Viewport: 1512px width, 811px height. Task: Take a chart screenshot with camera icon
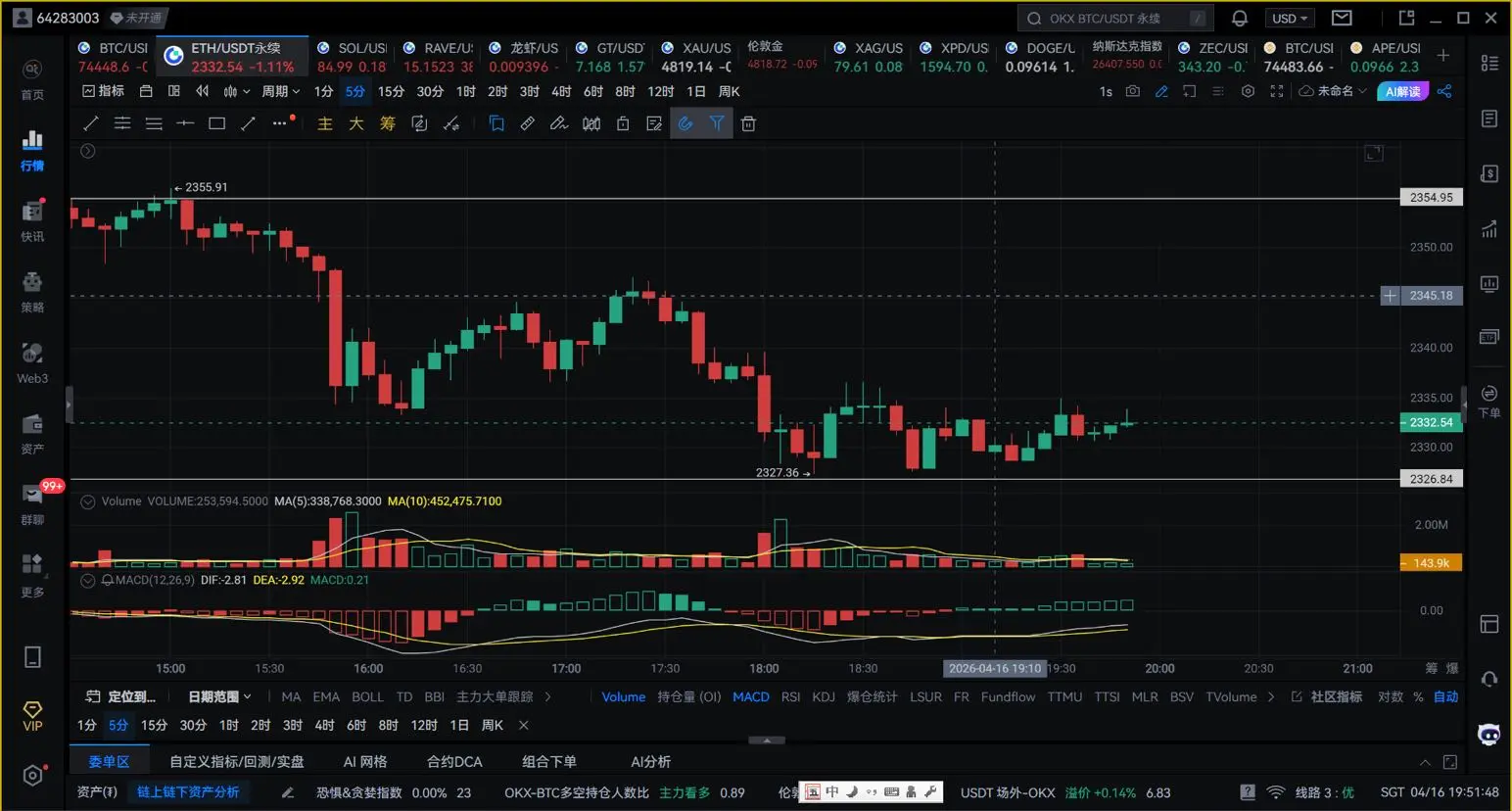pos(1133,91)
